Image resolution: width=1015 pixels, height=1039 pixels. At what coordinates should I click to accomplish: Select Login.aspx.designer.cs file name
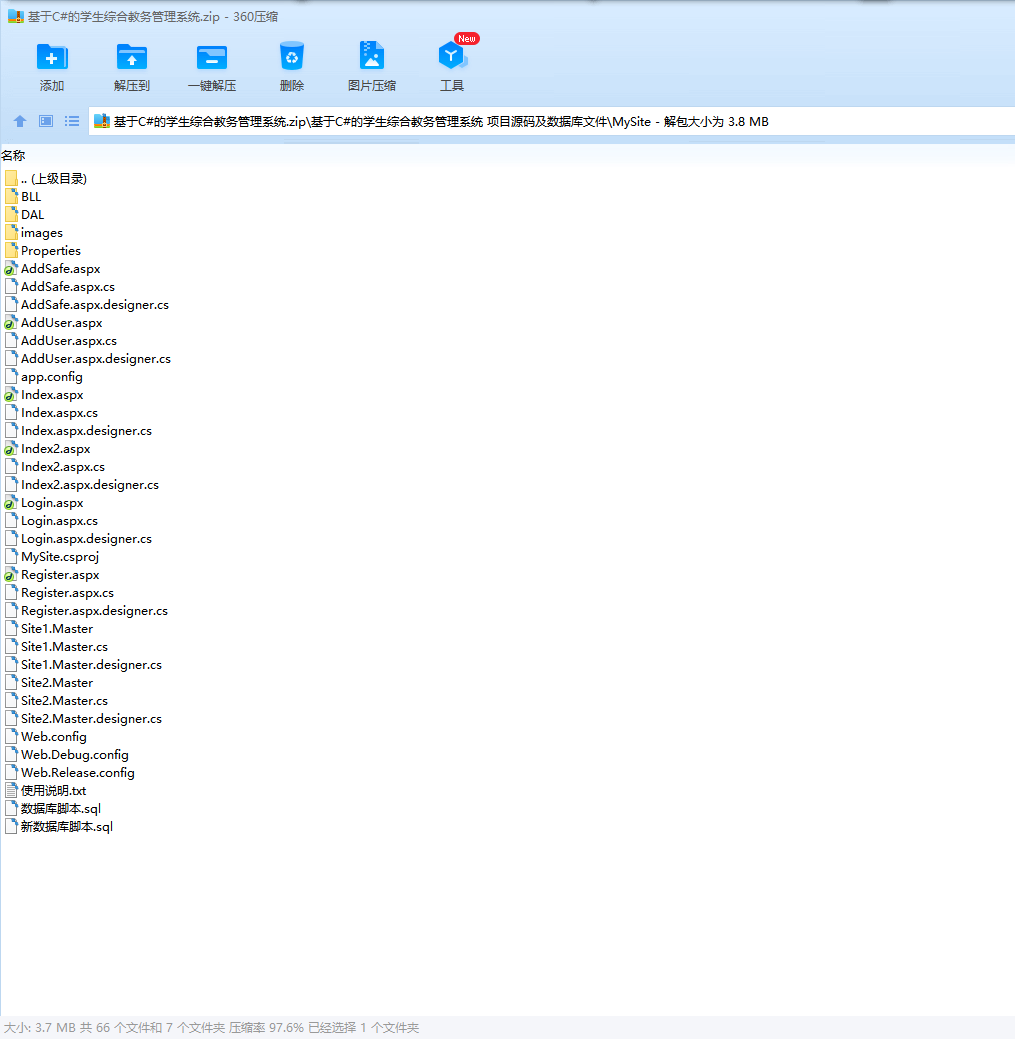click(x=86, y=539)
